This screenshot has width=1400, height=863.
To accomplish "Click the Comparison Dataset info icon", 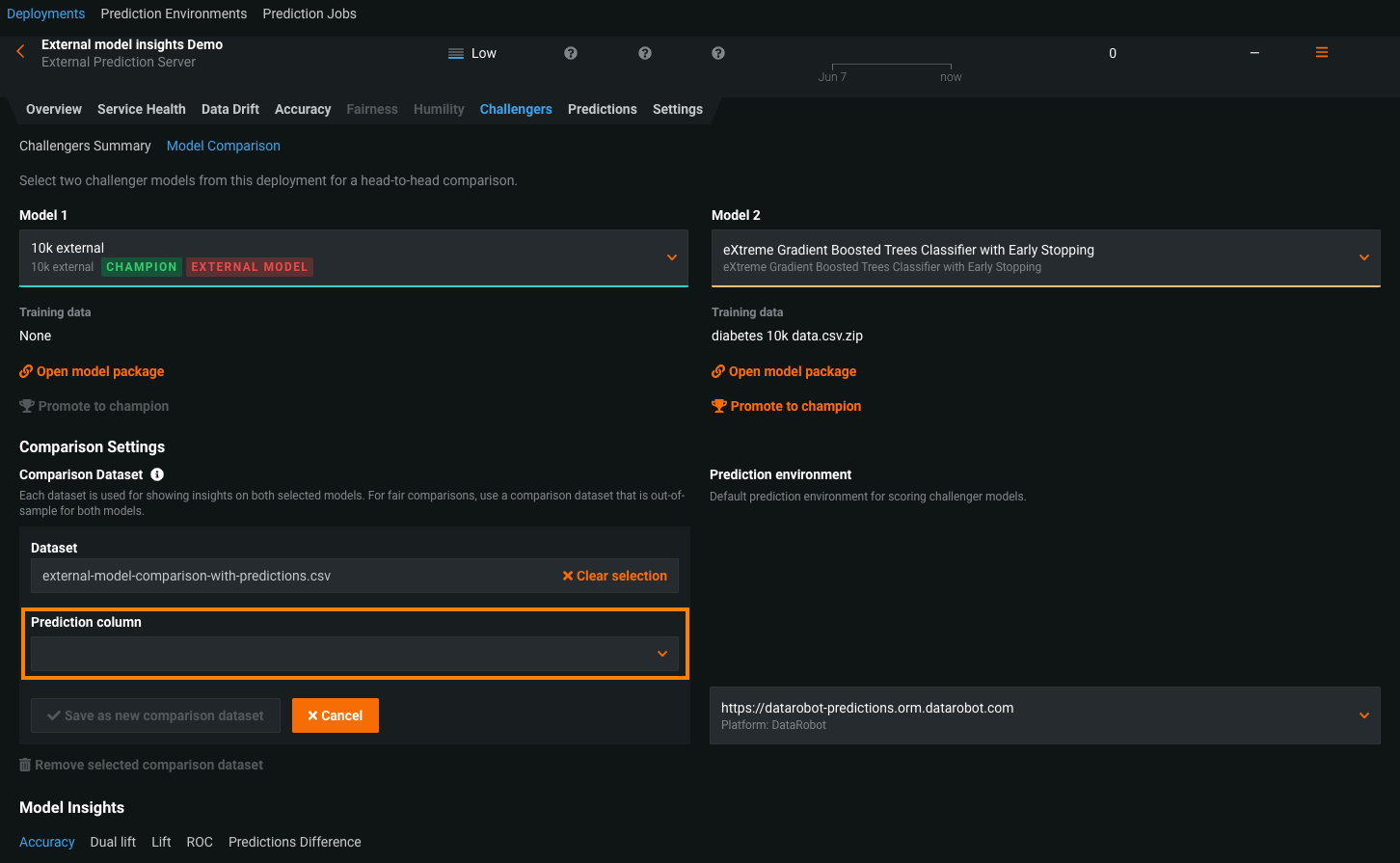I will tap(157, 474).
